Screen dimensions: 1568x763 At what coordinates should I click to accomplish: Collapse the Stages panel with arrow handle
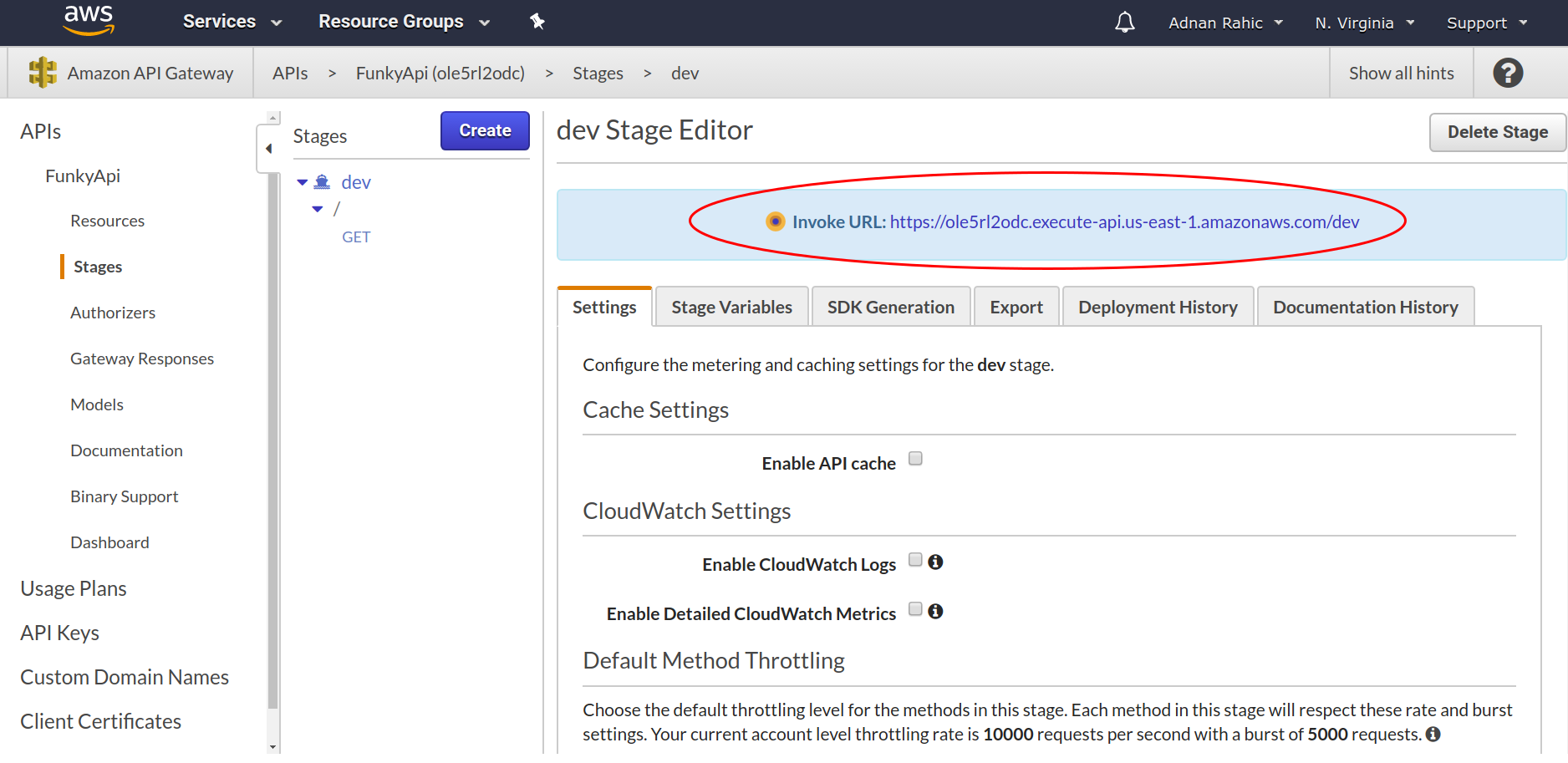268,149
